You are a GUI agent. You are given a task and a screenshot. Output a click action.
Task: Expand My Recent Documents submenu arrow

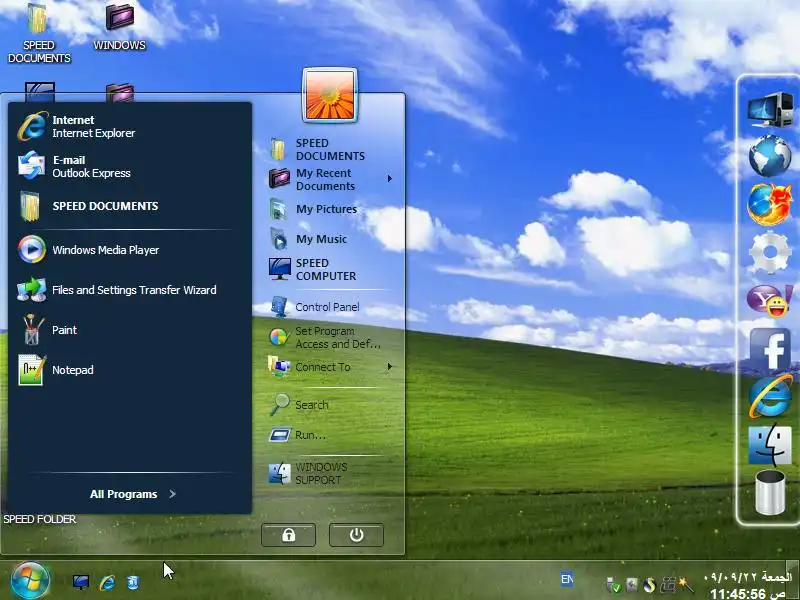point(390,179)
